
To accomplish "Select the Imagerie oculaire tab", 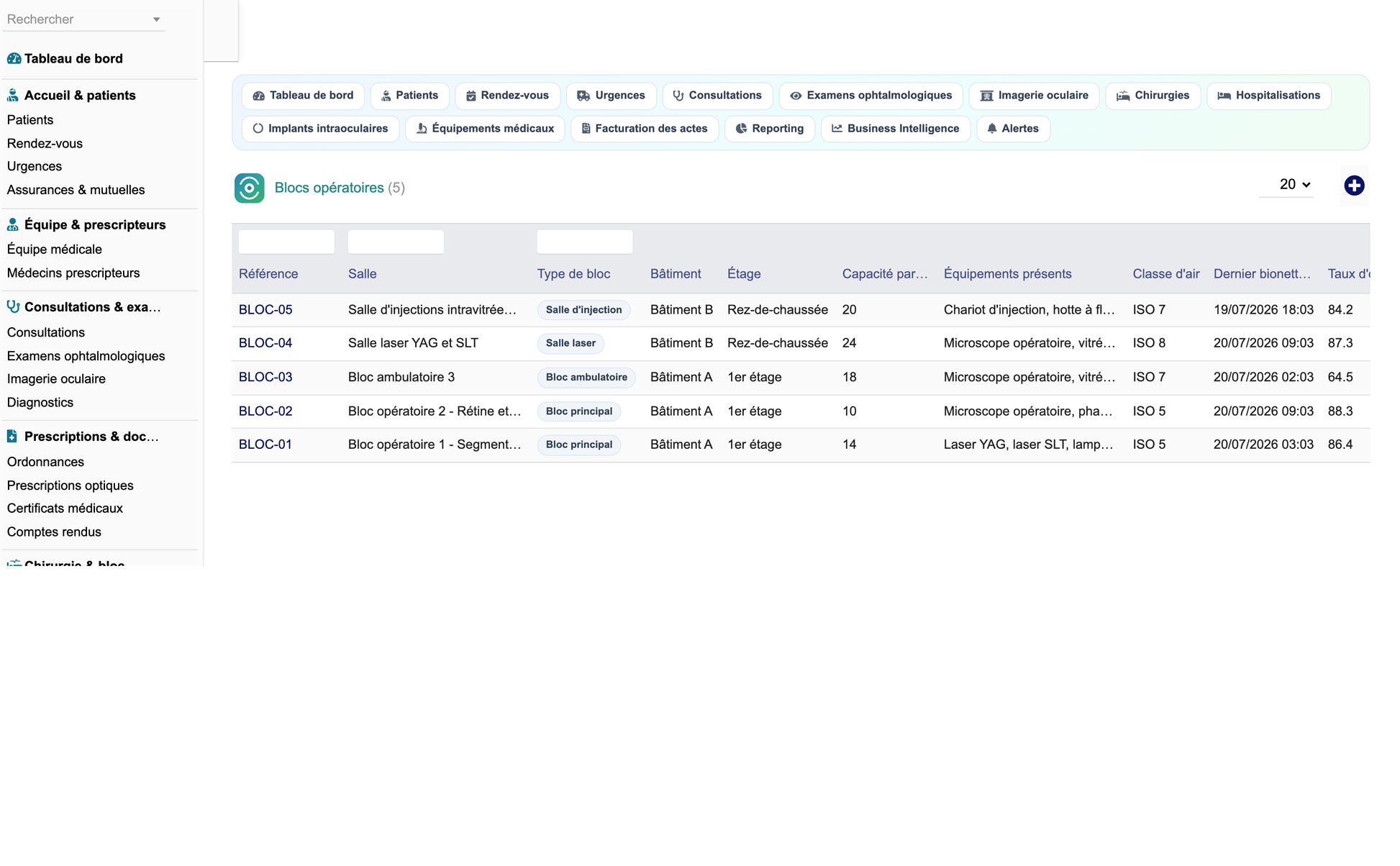I will (1034, 96).
